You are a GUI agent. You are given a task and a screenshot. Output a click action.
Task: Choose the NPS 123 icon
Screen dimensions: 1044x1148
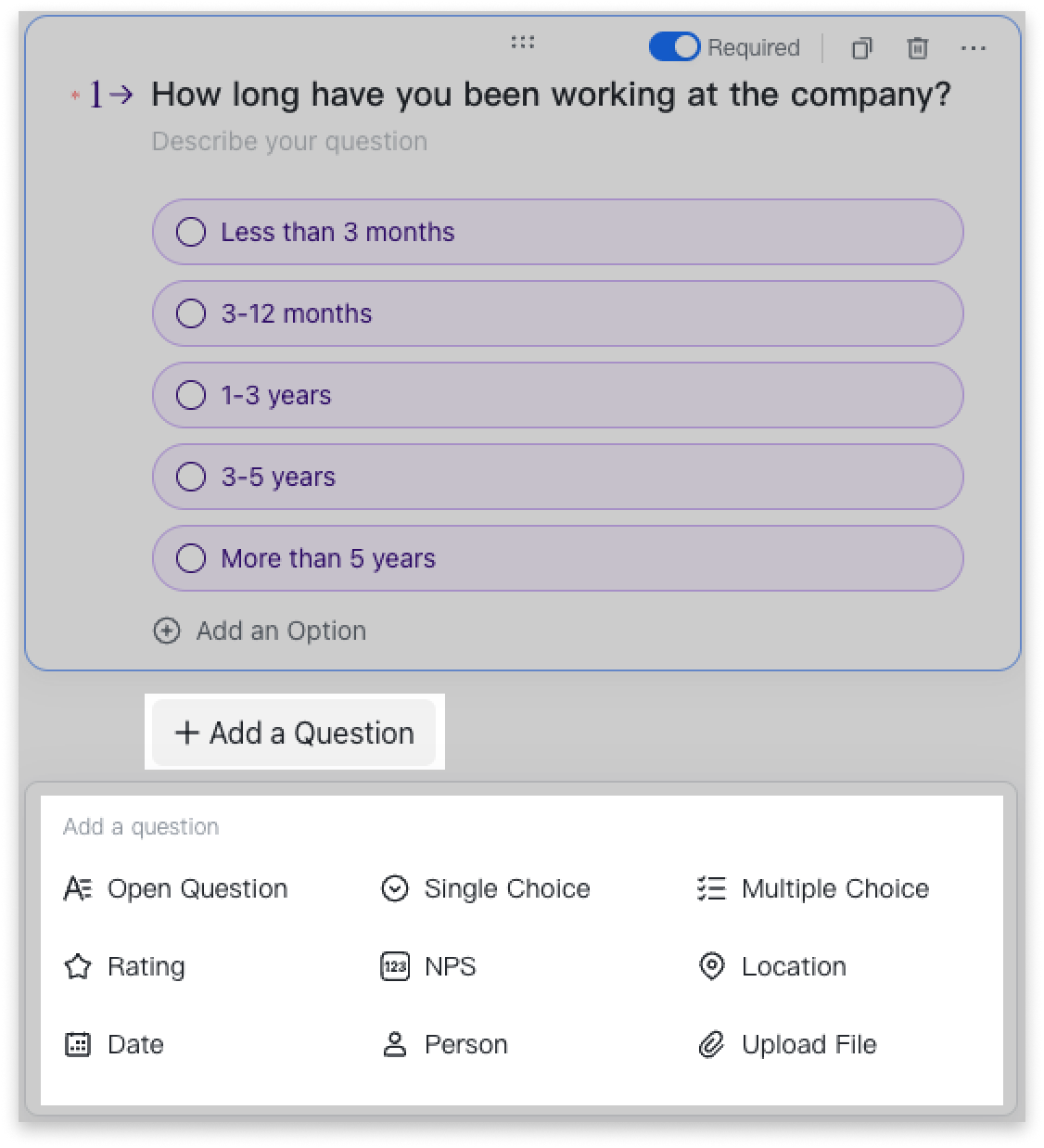tap(395, 966)
